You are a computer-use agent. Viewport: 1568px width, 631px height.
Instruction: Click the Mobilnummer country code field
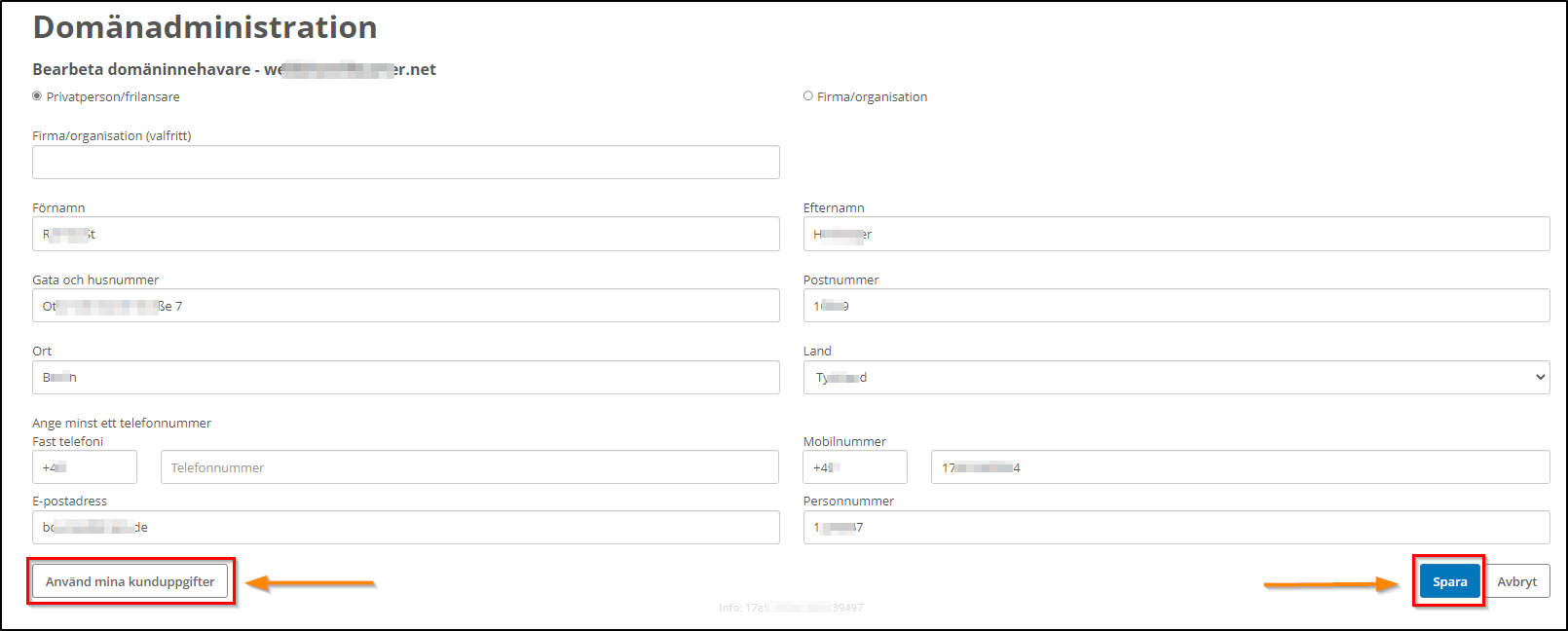point(855,467)
